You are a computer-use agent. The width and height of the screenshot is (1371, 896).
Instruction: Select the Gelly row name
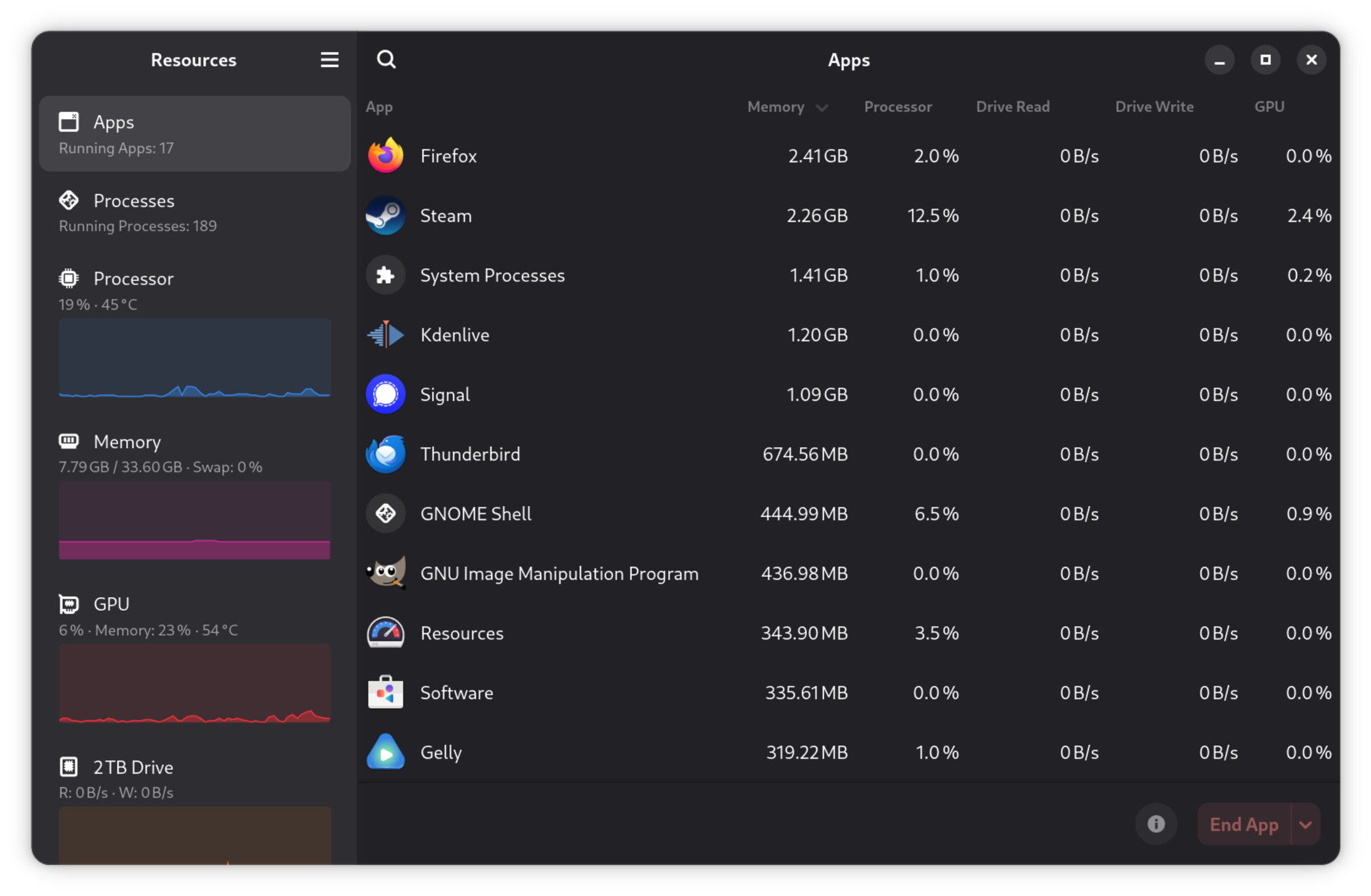point(441,752)
